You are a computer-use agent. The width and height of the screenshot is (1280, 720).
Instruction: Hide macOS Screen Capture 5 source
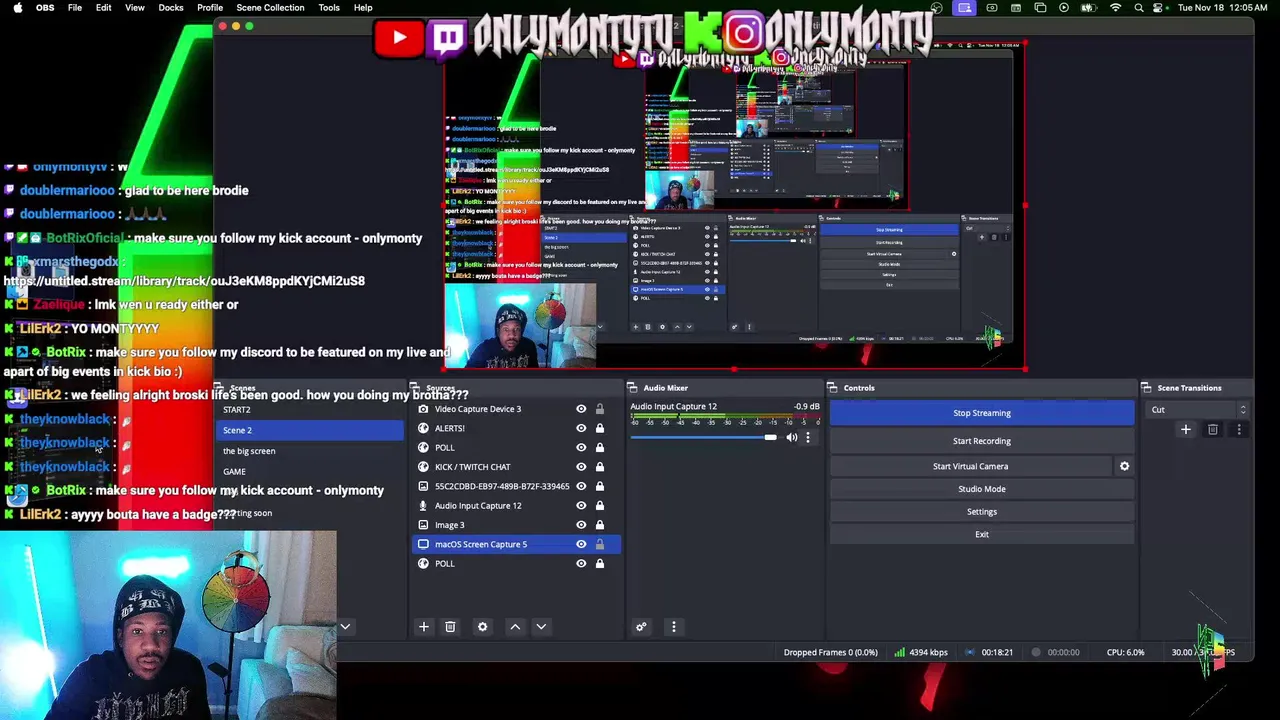click(581, 544)
